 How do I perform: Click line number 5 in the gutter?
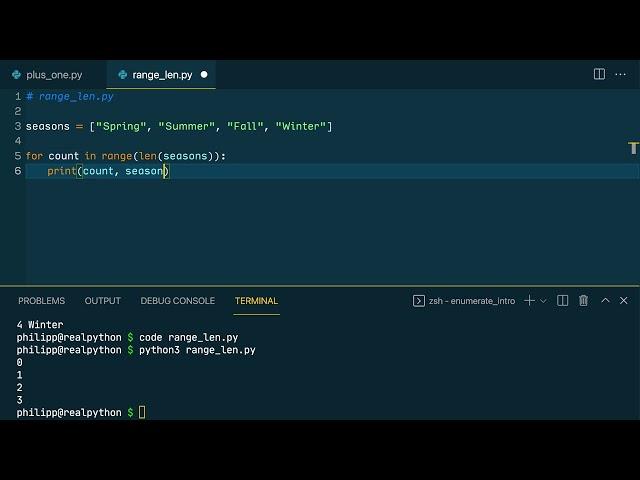(x=18, y=156)
